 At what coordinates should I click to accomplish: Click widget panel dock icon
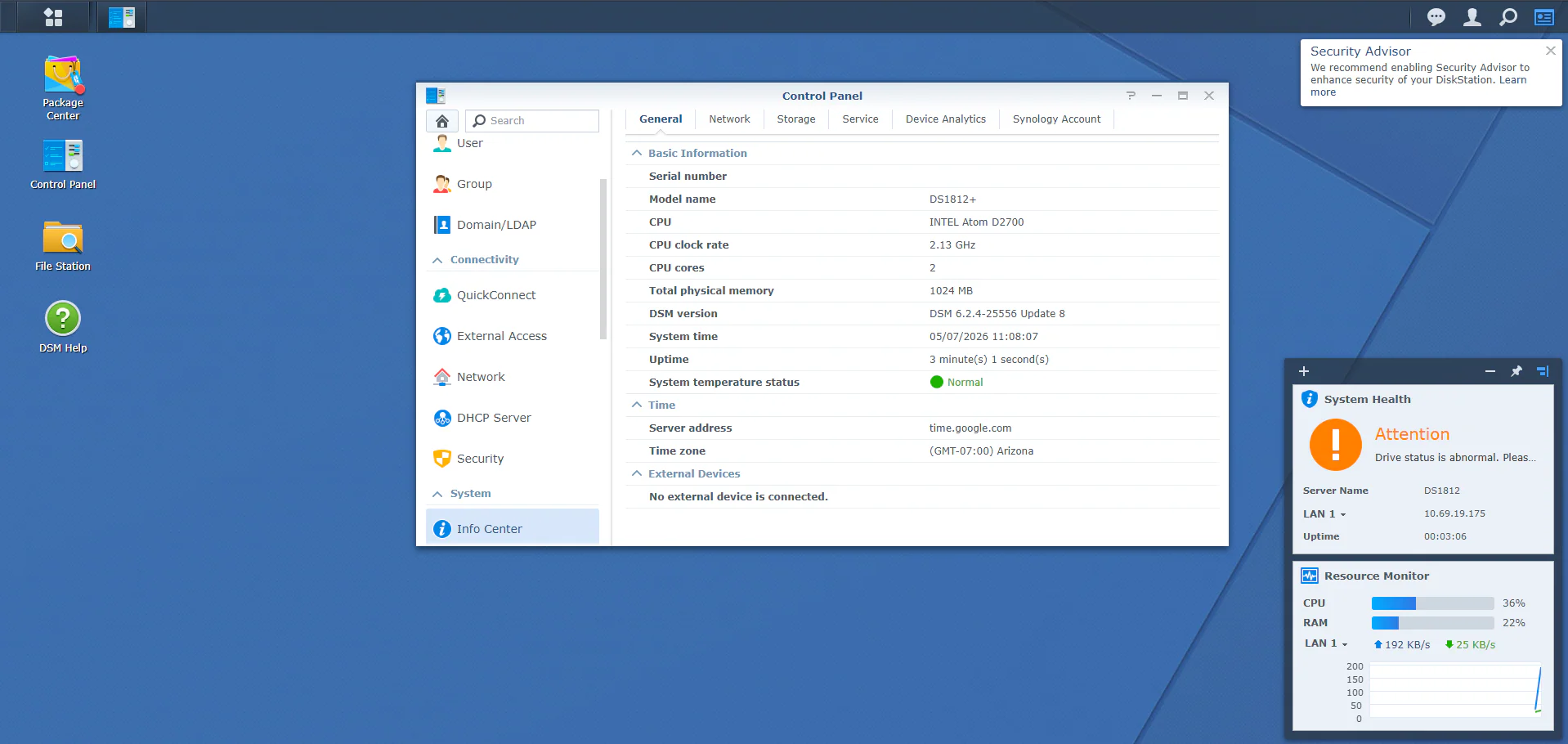click(1543, 371)
